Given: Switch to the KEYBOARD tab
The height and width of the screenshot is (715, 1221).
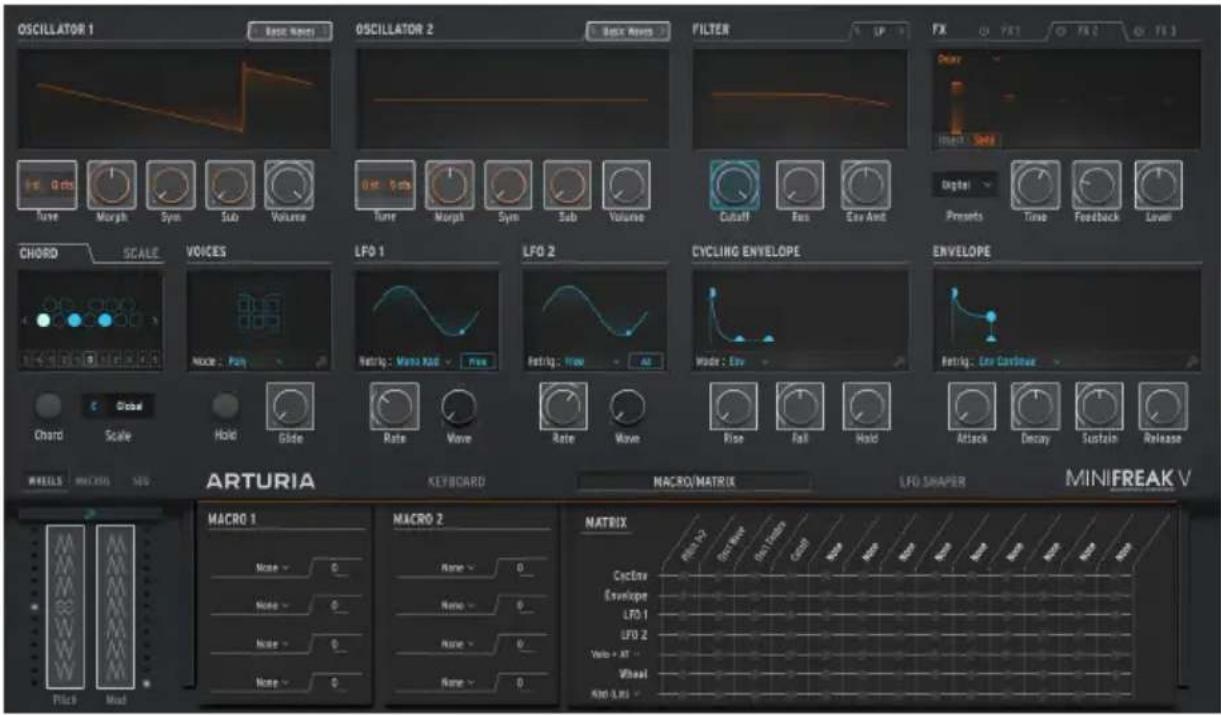Looking at the screenshot, I should pyautogui.click(x=456, y=482).
